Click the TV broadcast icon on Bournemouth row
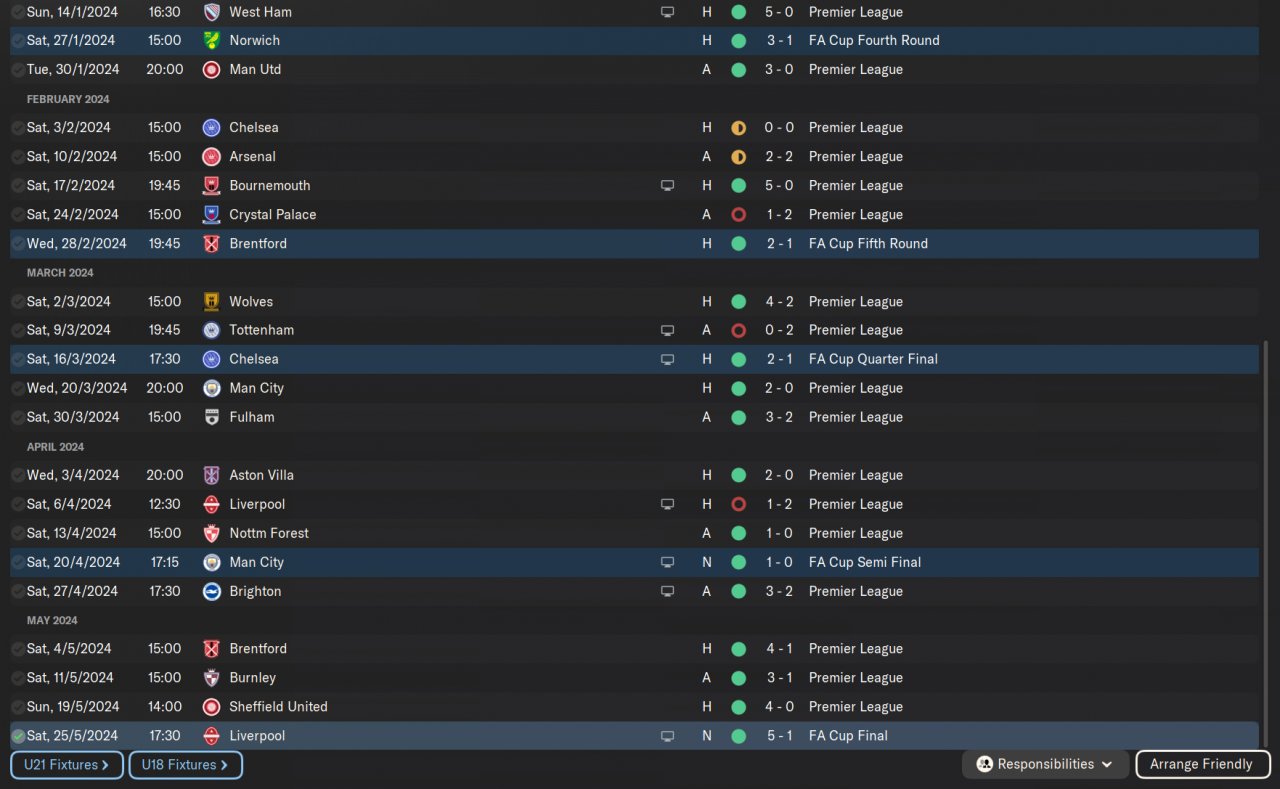Viewport: 1280px width, 789px height. coord(667,186)
